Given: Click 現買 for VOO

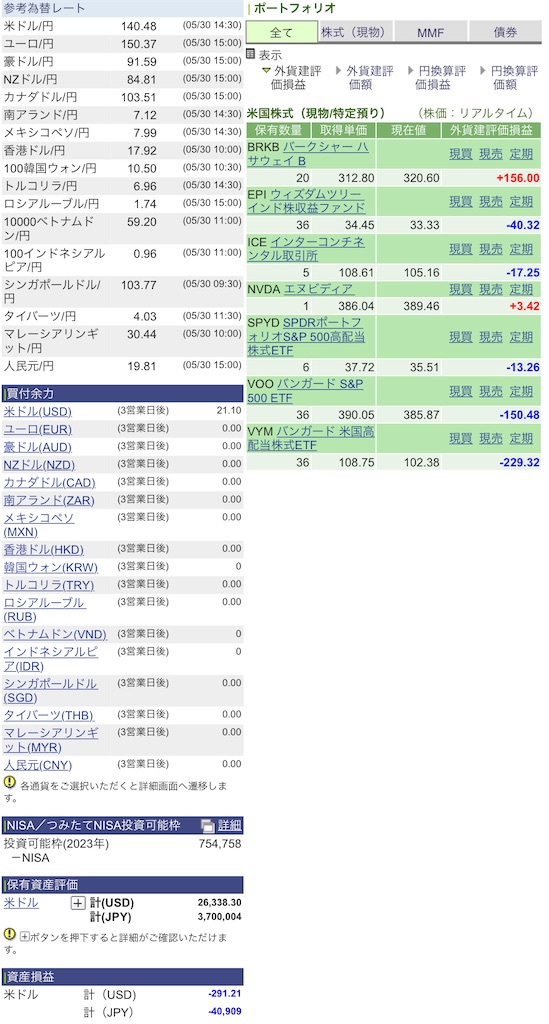Looking at the screenshot, I should click(x=461, y=391).
